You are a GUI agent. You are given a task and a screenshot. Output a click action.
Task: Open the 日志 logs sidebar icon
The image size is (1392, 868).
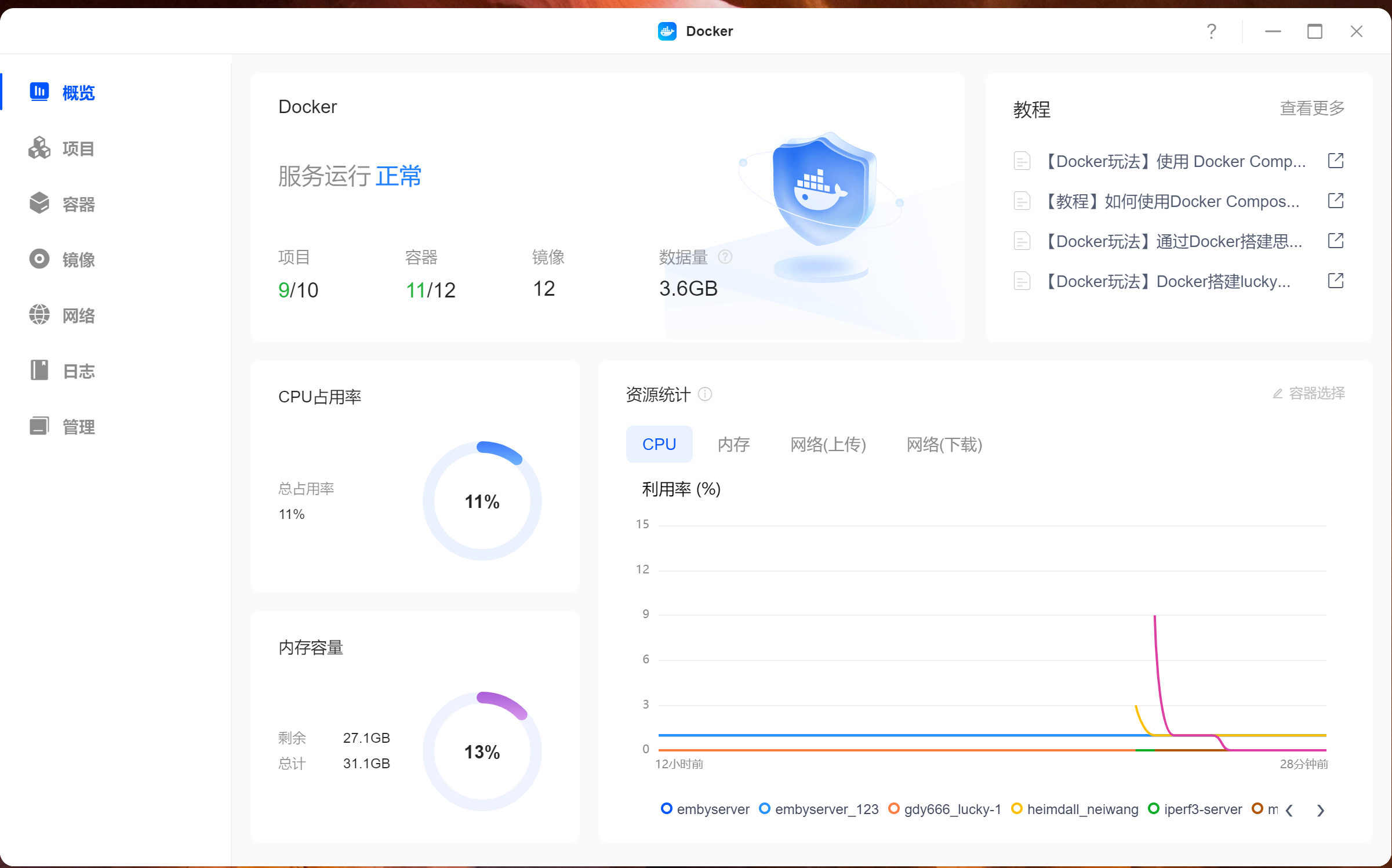coord(39,370)
